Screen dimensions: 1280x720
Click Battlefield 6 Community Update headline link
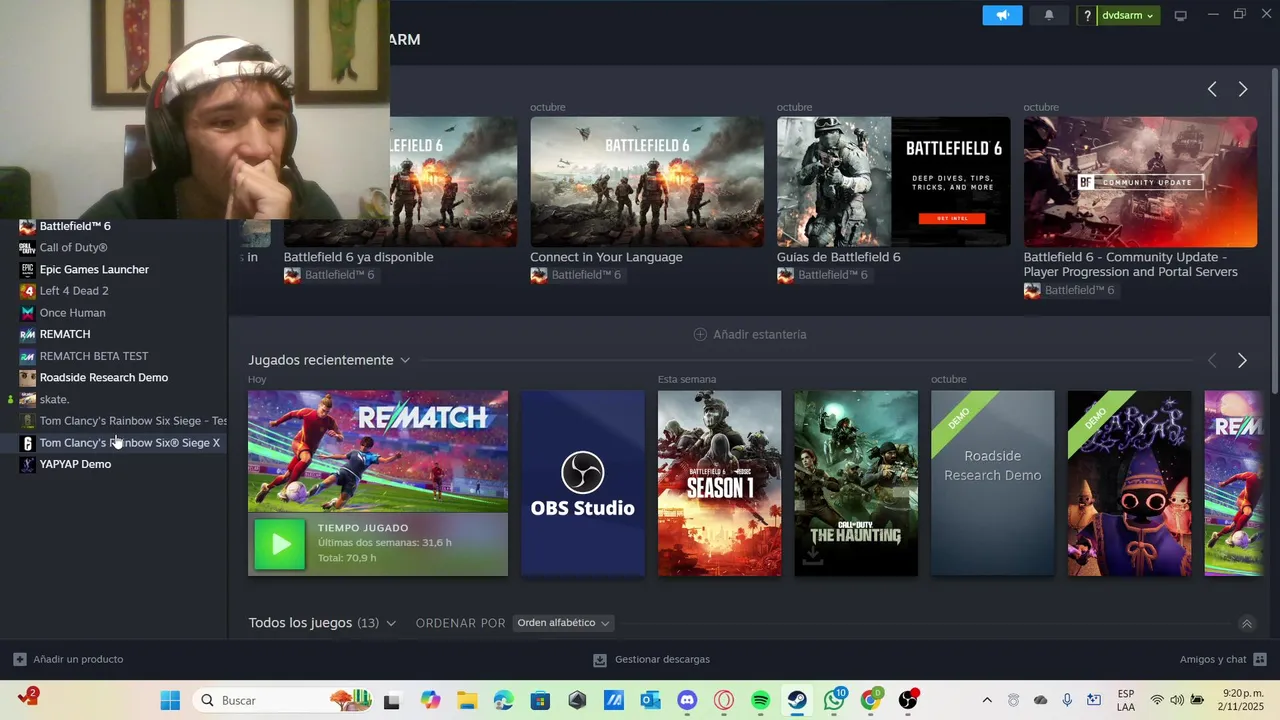[1130, 264]
